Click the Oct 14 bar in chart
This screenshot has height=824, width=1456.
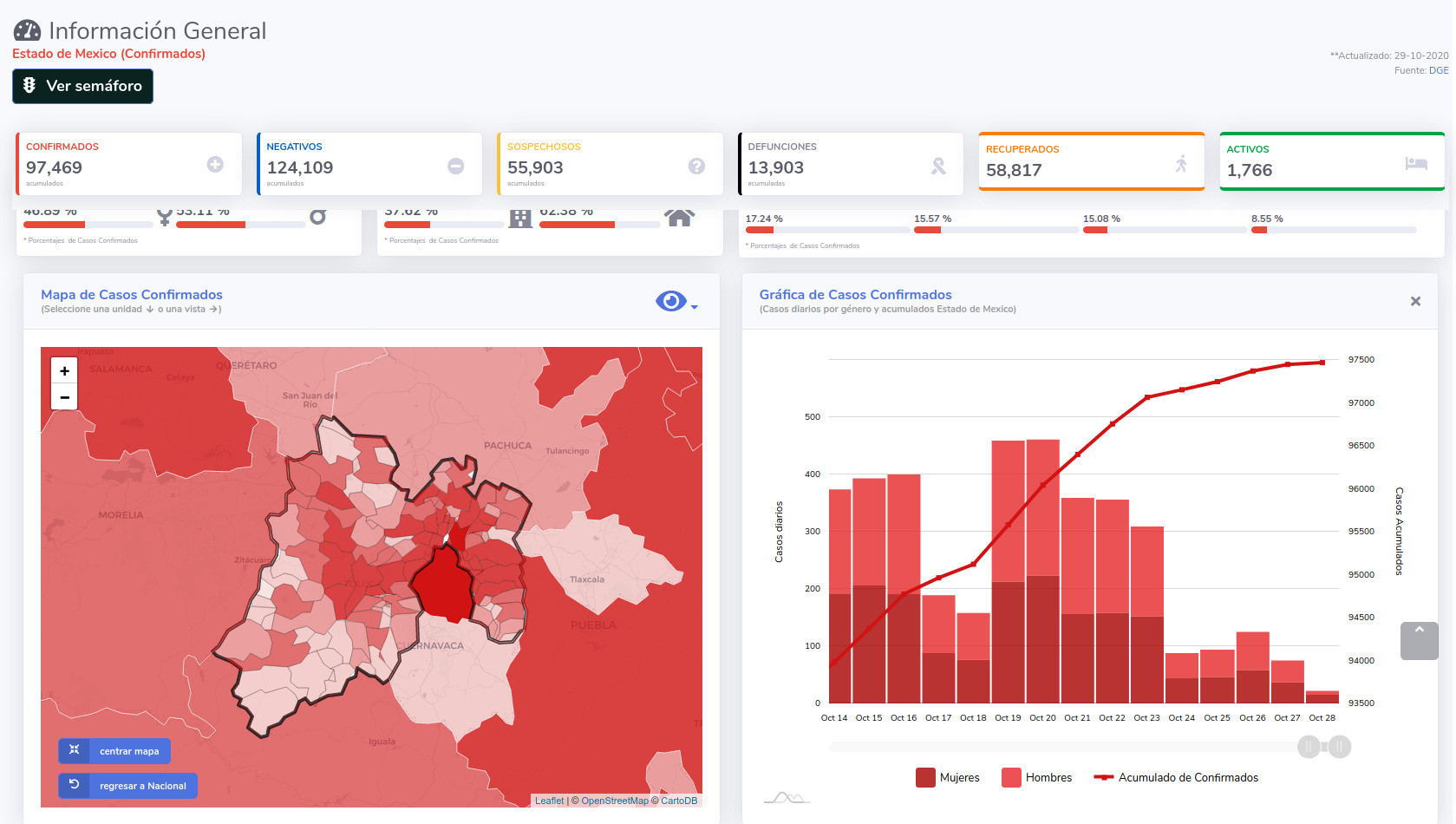(x=839, y=596)
